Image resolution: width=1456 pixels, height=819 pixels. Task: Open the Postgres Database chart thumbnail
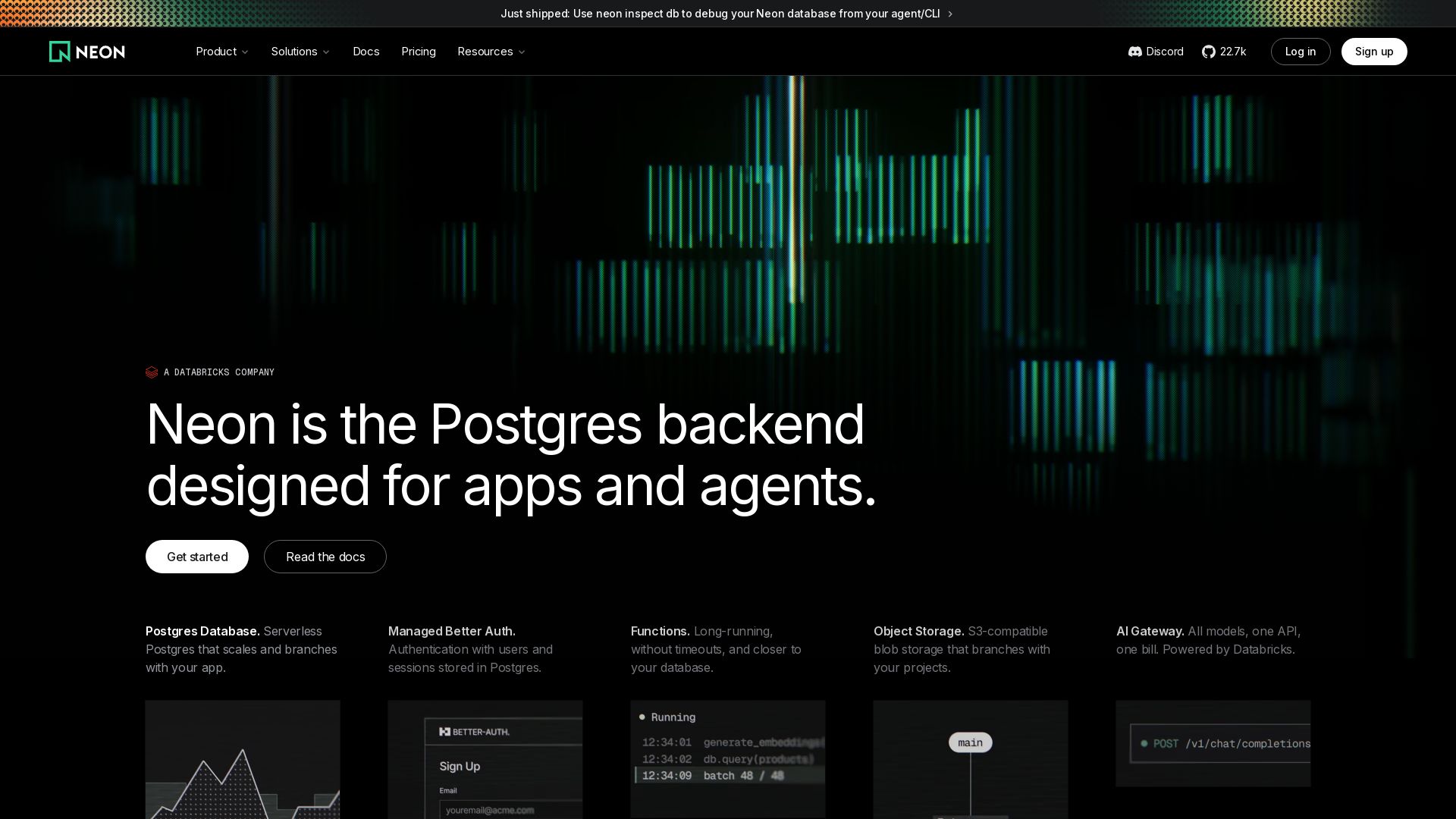coord(243,760)
